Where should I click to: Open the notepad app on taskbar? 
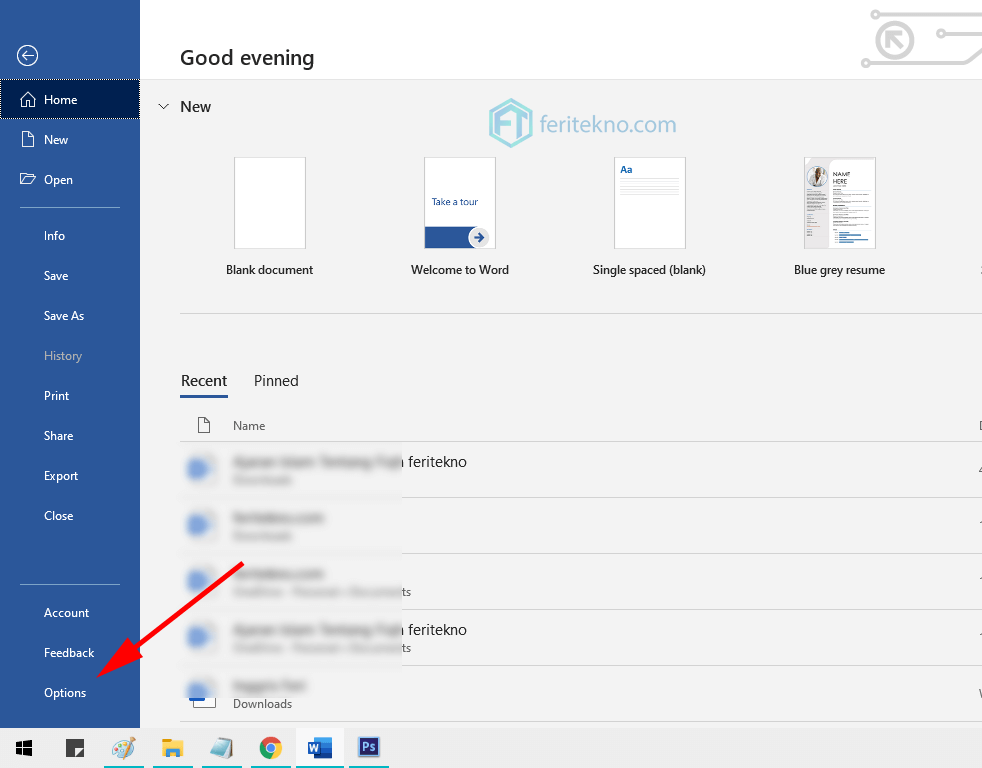[221, 748]
